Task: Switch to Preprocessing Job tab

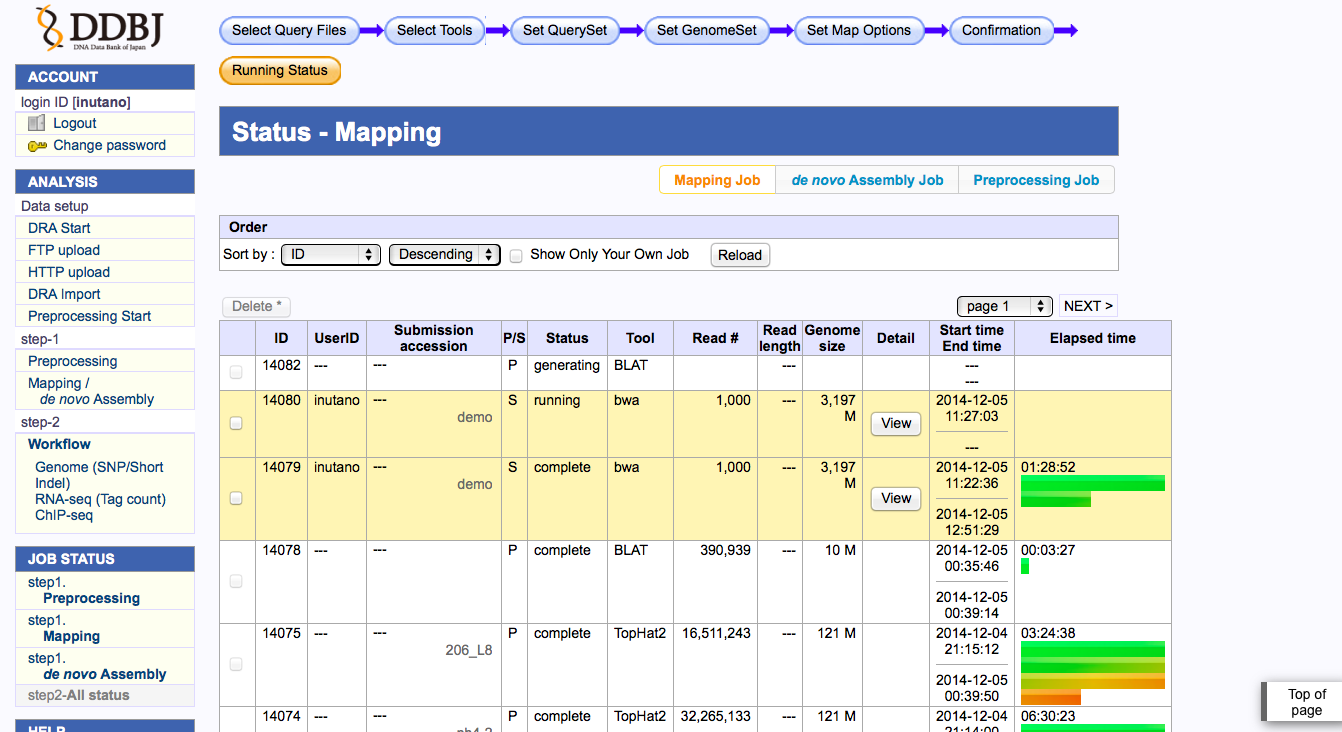Action: coord(1036,180)
